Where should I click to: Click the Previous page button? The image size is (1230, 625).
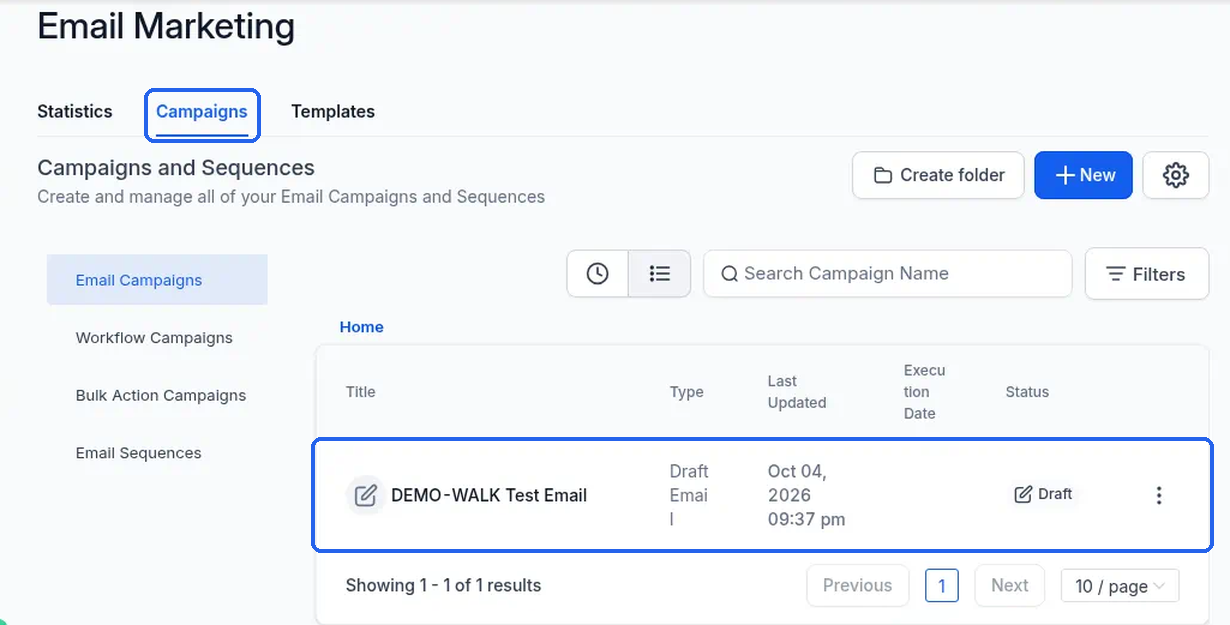point(857,586)
